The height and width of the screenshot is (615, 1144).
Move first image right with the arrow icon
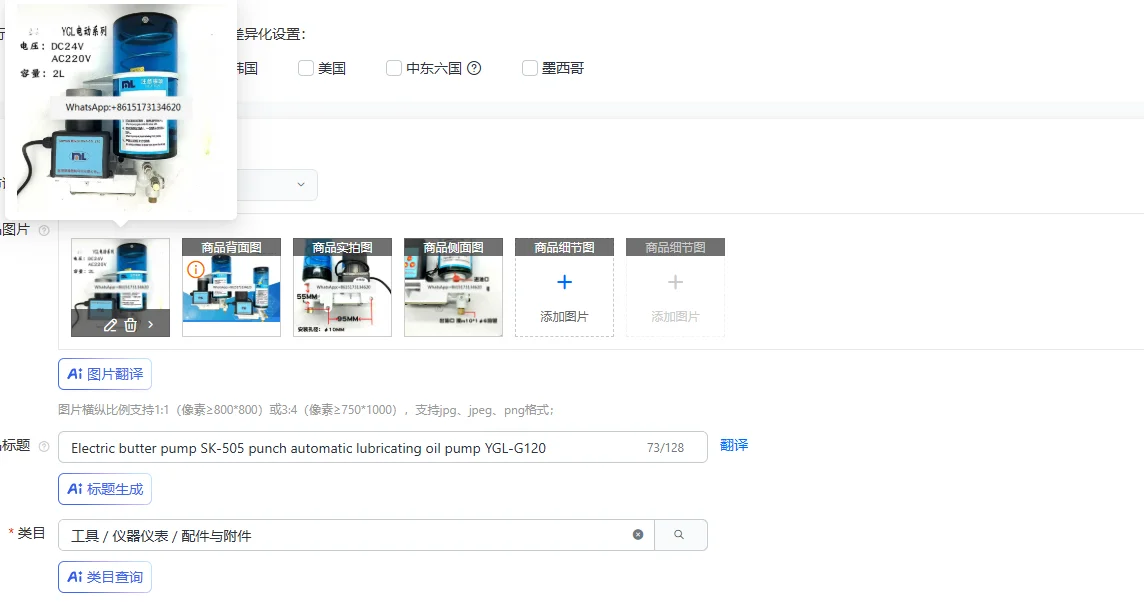[150, 325]
